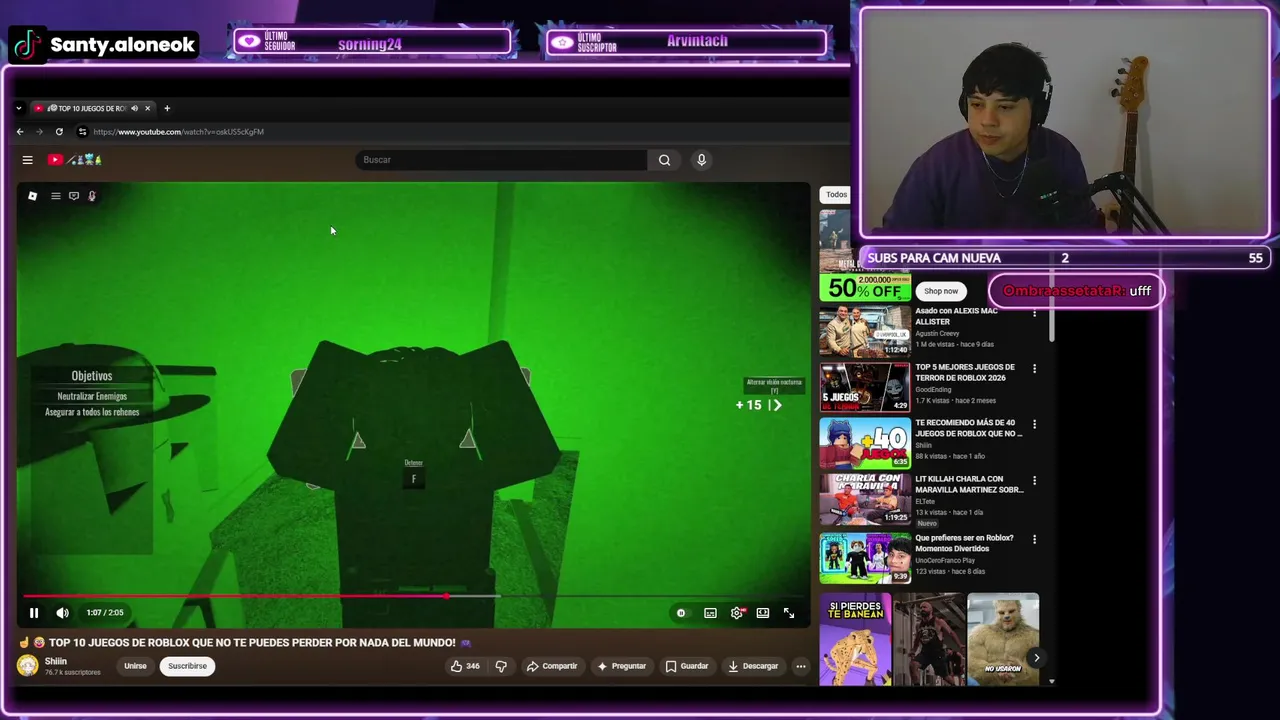Screen dimensions: 1280x720
Task: Open options for TE RECOMIENDO MÁS DE 40
Action: point(1034,424)
